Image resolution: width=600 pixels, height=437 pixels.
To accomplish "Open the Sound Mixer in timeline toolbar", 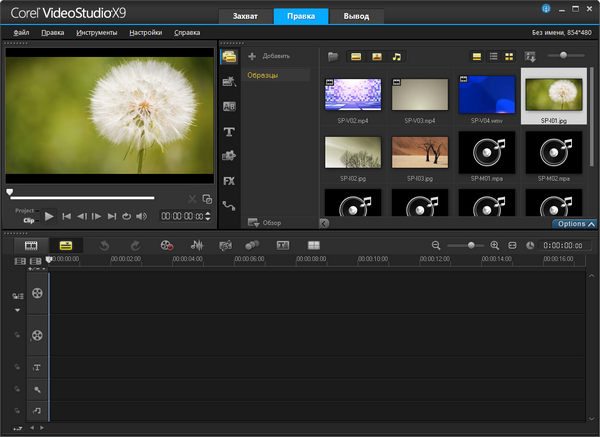I will coord(197,245).
